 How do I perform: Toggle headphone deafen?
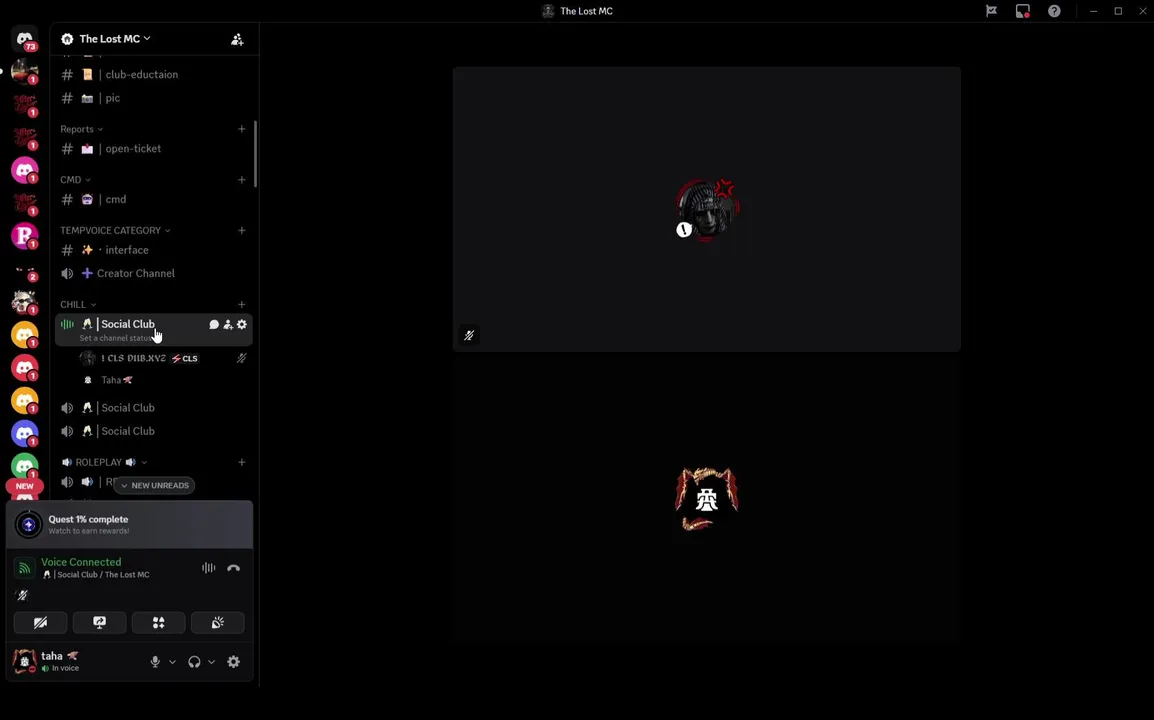pyautogui.click(x=194, y=662)
